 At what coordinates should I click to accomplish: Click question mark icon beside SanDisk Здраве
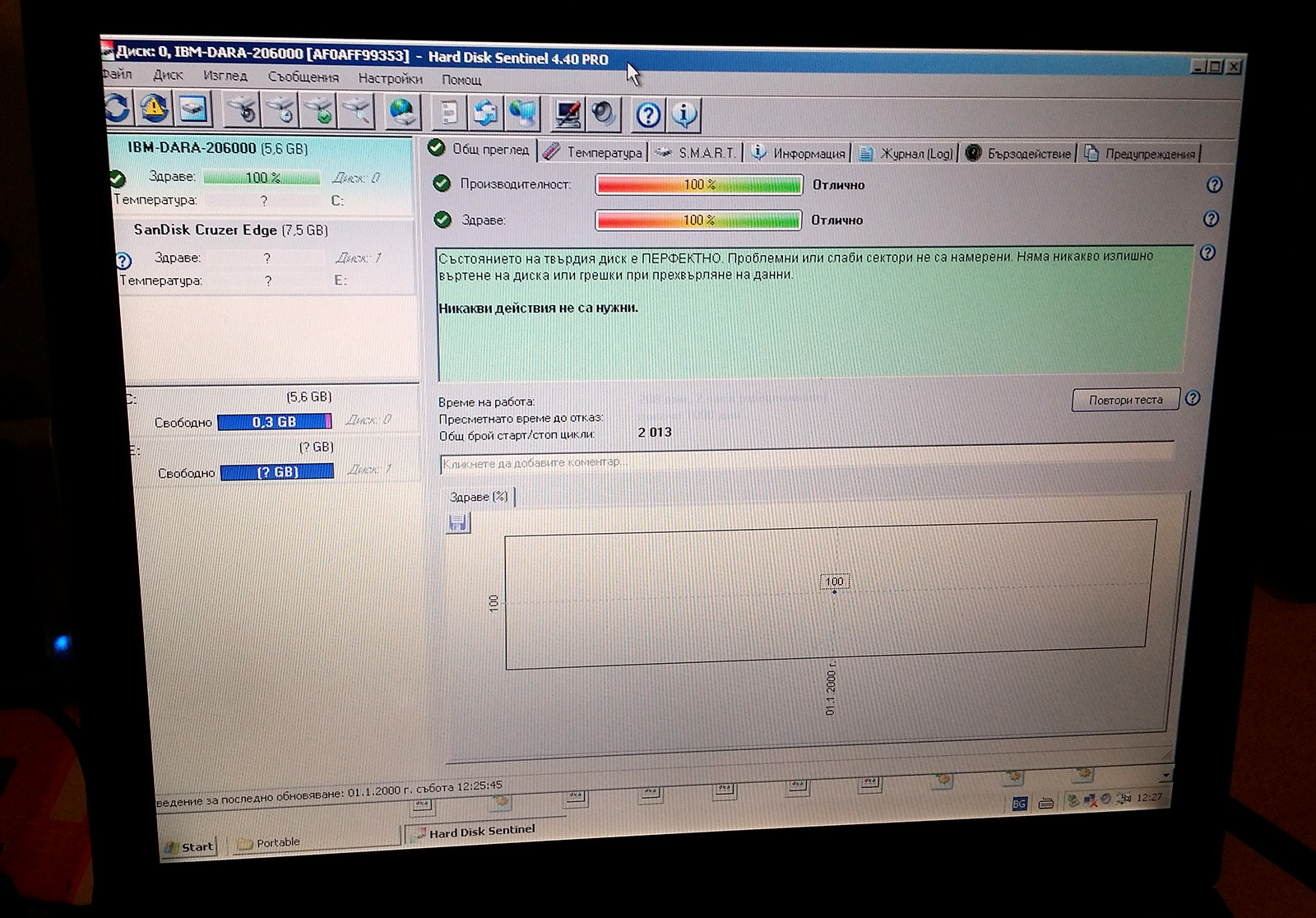pyautogui.click(x=123, y=261)
